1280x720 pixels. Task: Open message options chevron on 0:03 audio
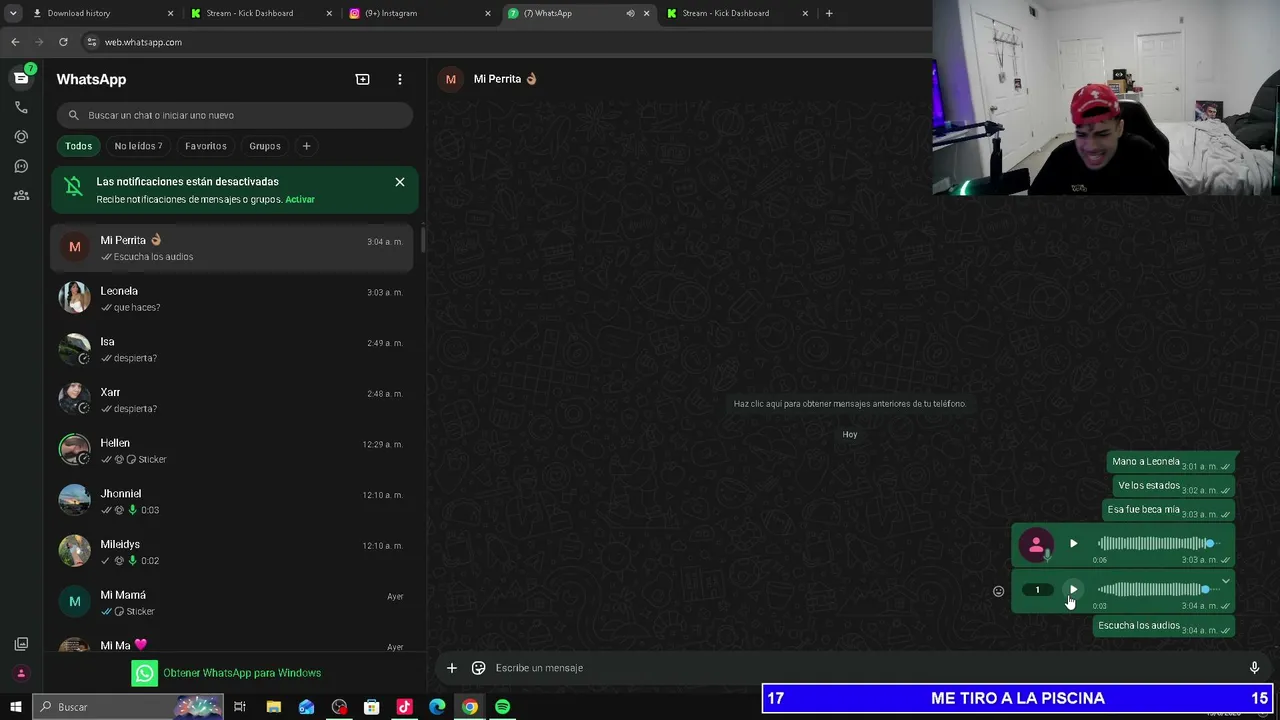[x=1225, y=581]
